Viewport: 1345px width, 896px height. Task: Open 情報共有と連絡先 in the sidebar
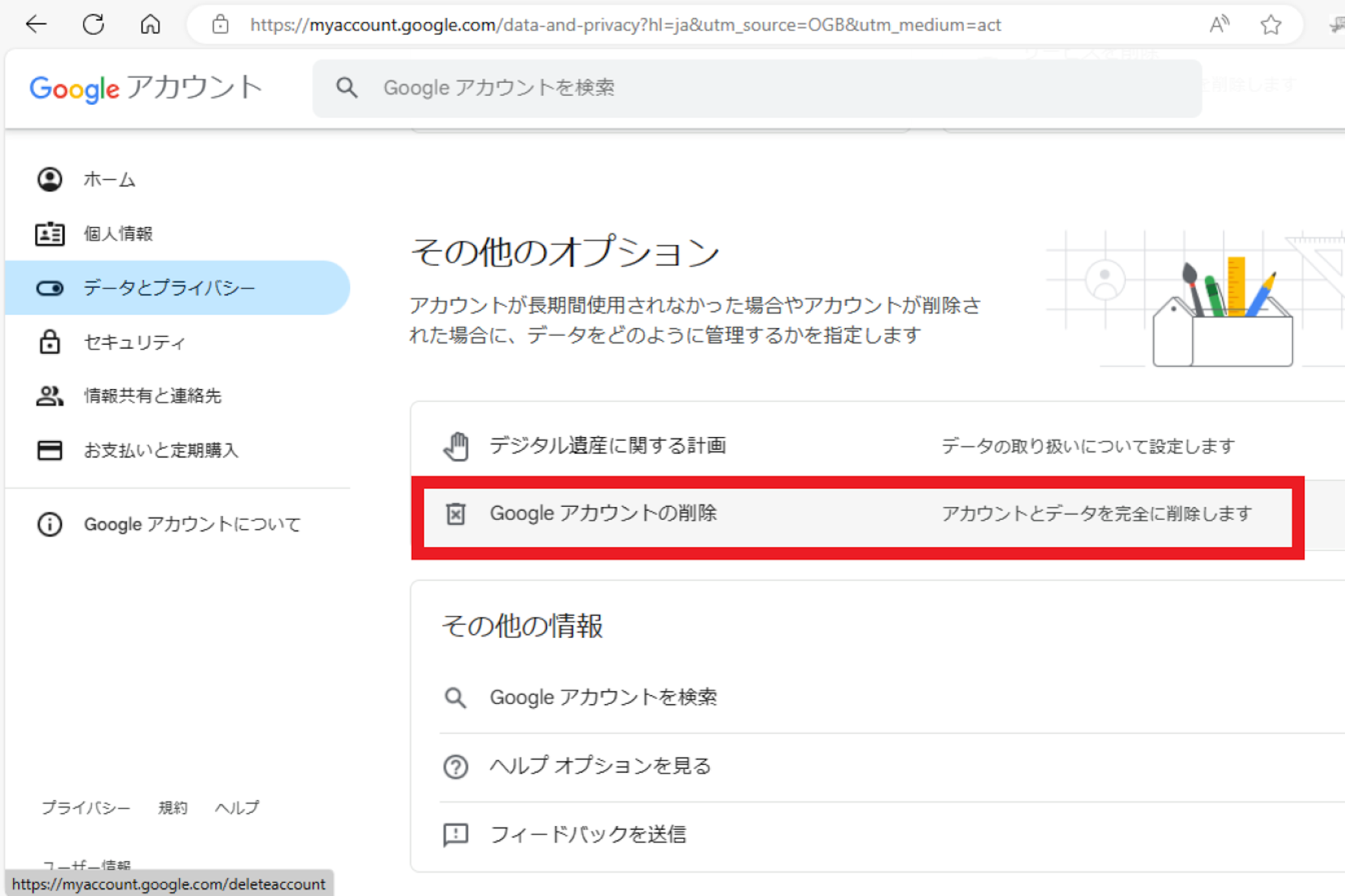[x=152, y=396]
